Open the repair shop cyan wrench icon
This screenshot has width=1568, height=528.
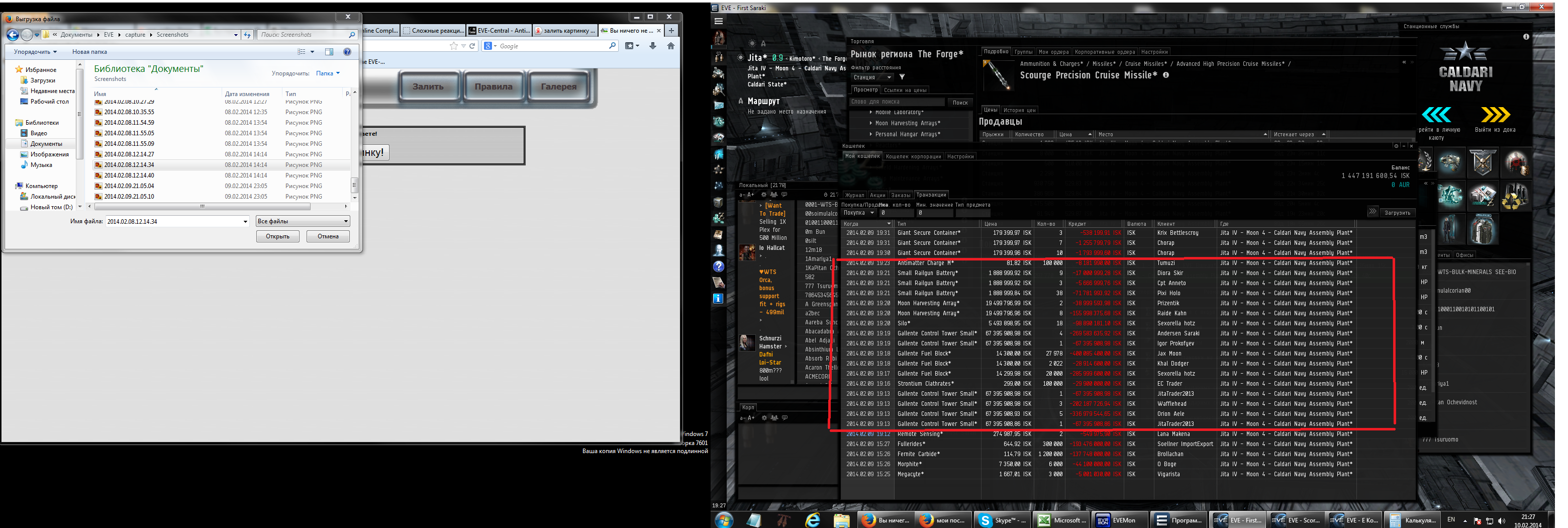click(1451, 196)
